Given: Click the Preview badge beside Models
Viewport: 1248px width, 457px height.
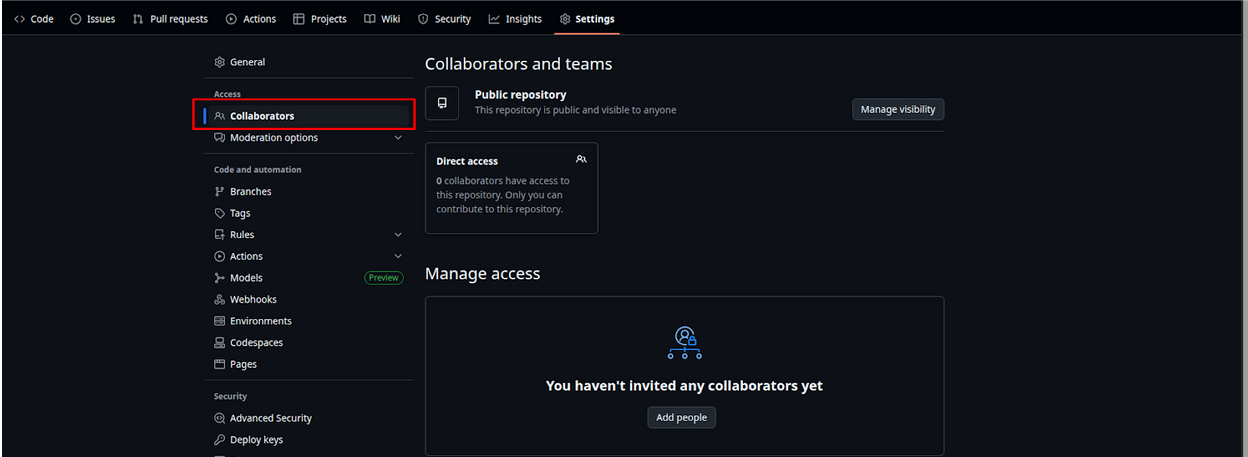Looking at the screenshot, I should 383,278.
